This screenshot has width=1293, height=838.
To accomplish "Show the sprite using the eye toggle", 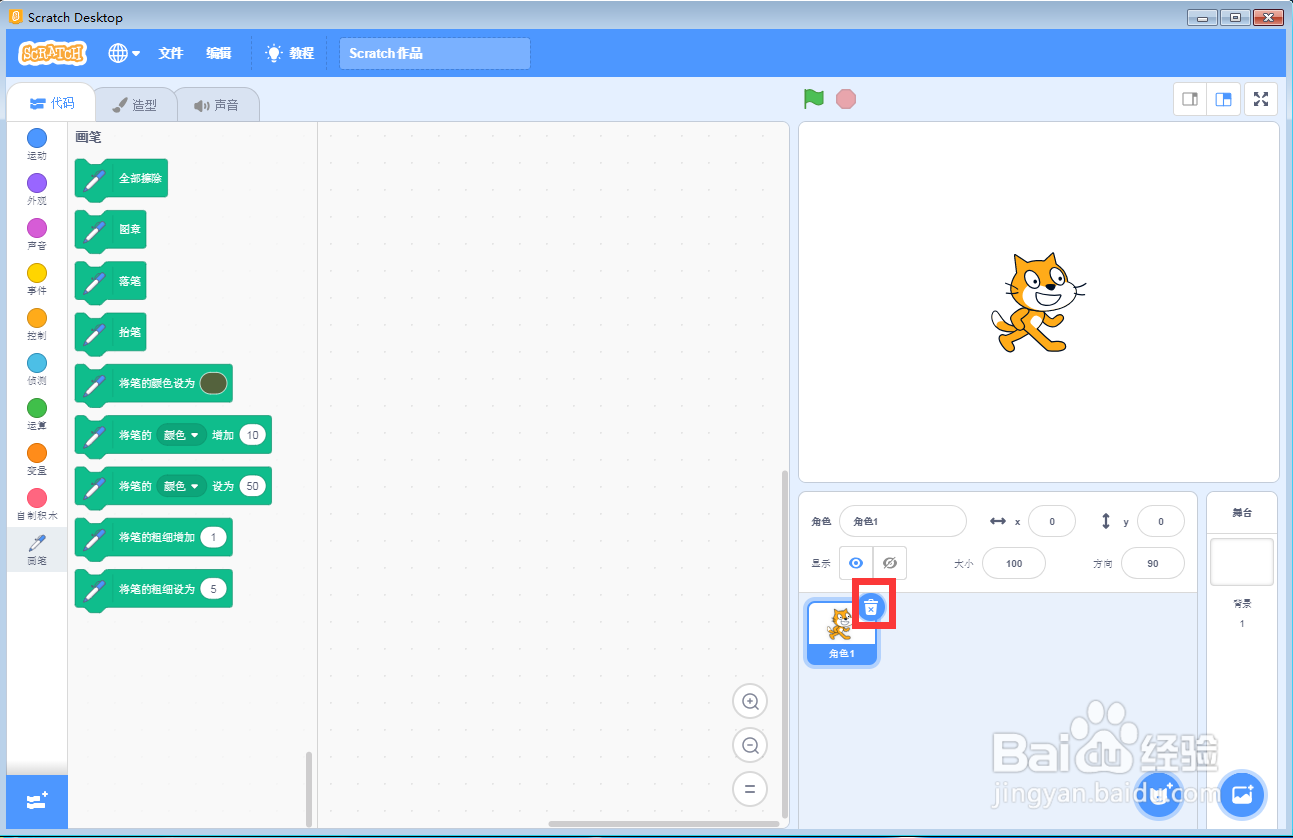I will [x=856, y=563].
